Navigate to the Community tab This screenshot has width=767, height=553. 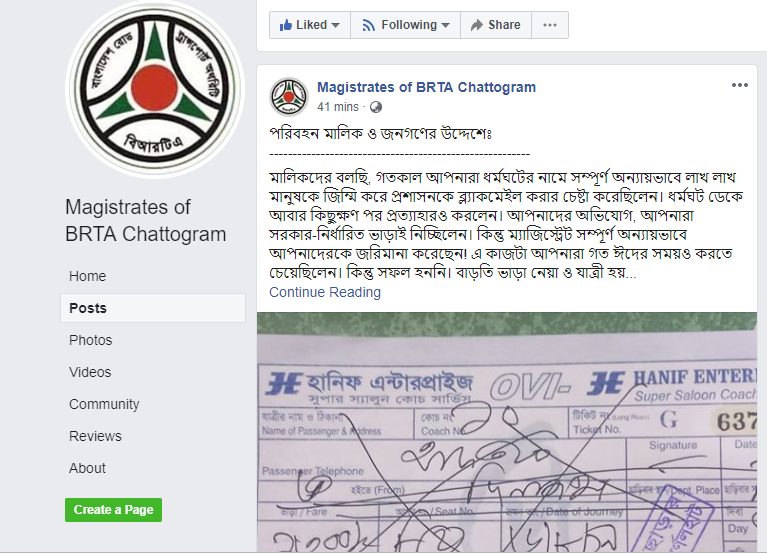(x=104, y=404)
